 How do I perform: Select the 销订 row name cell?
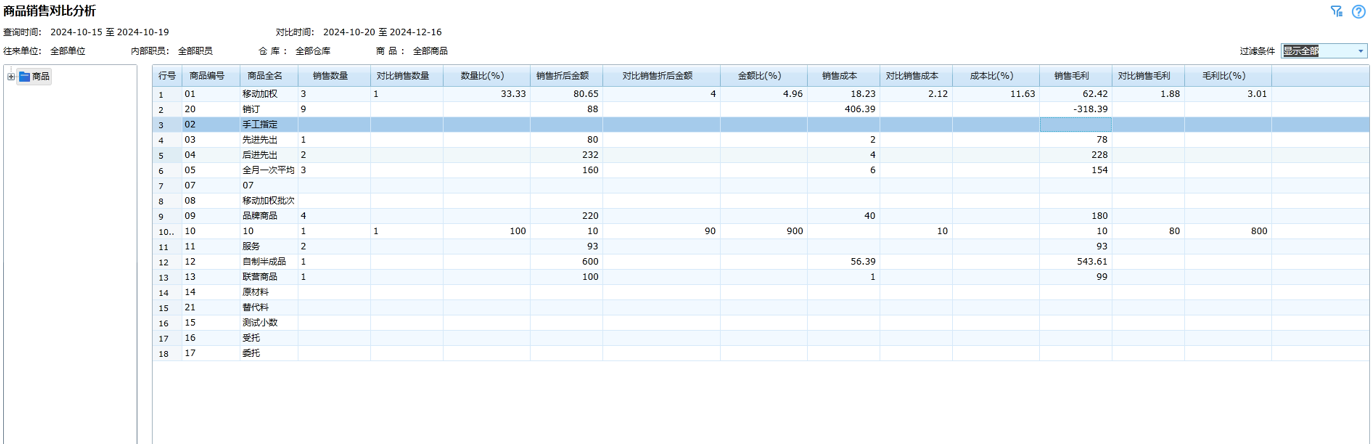pyautogui.click(x=251, y=109)
